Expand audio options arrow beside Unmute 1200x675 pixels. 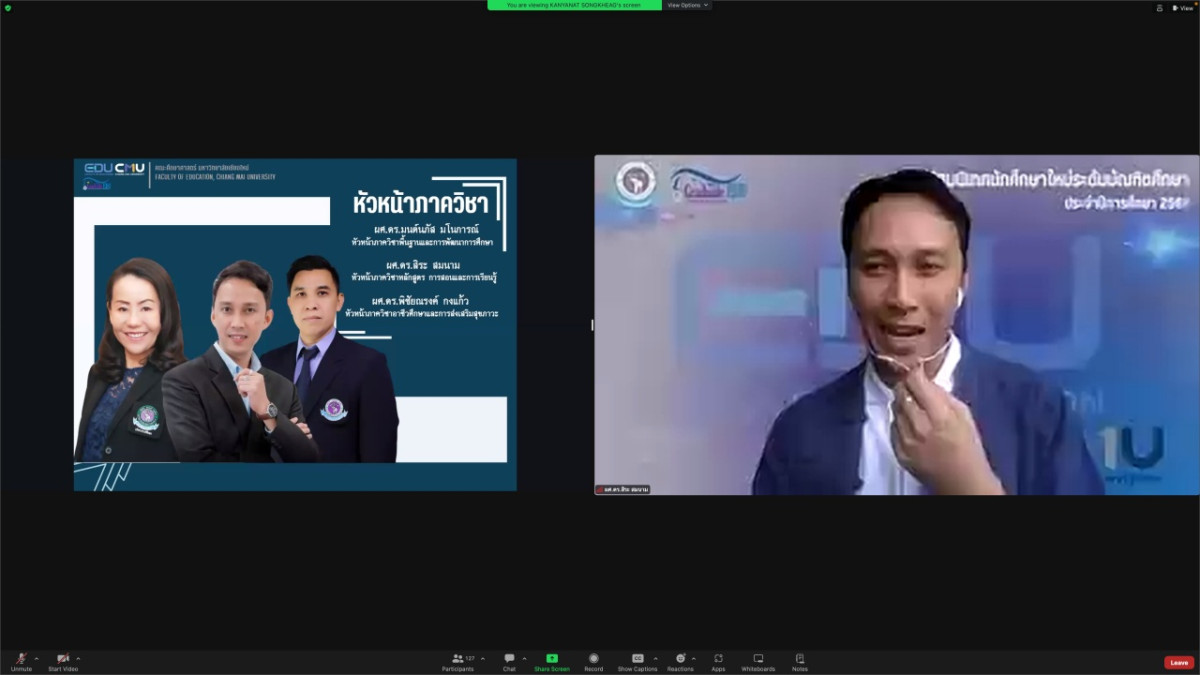(37, 658)
